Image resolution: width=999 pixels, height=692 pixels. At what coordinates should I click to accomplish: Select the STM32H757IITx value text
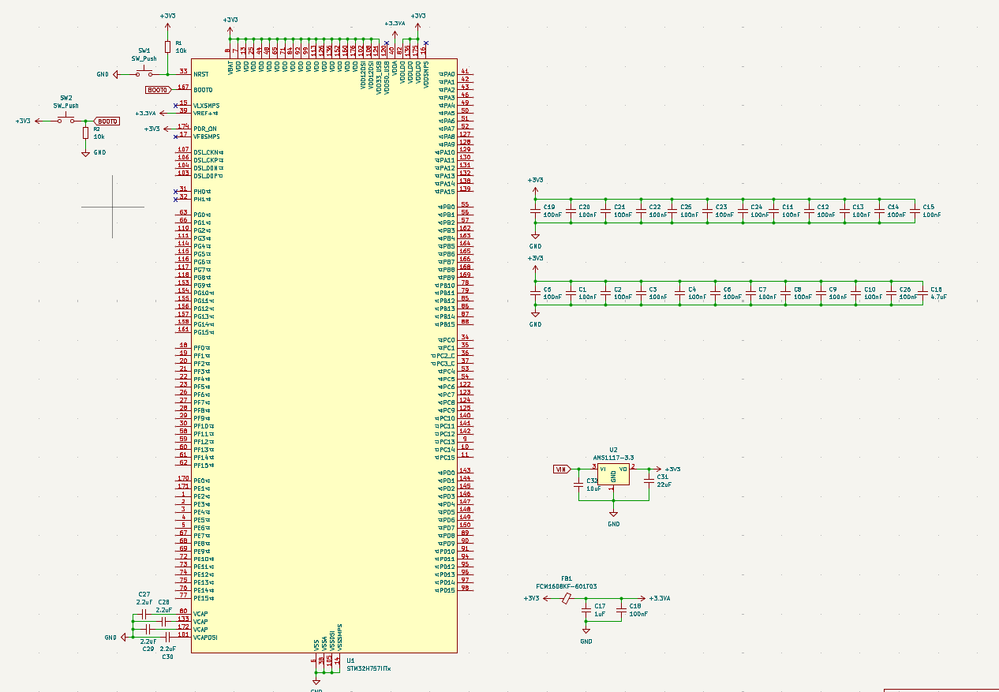point(369,669)
